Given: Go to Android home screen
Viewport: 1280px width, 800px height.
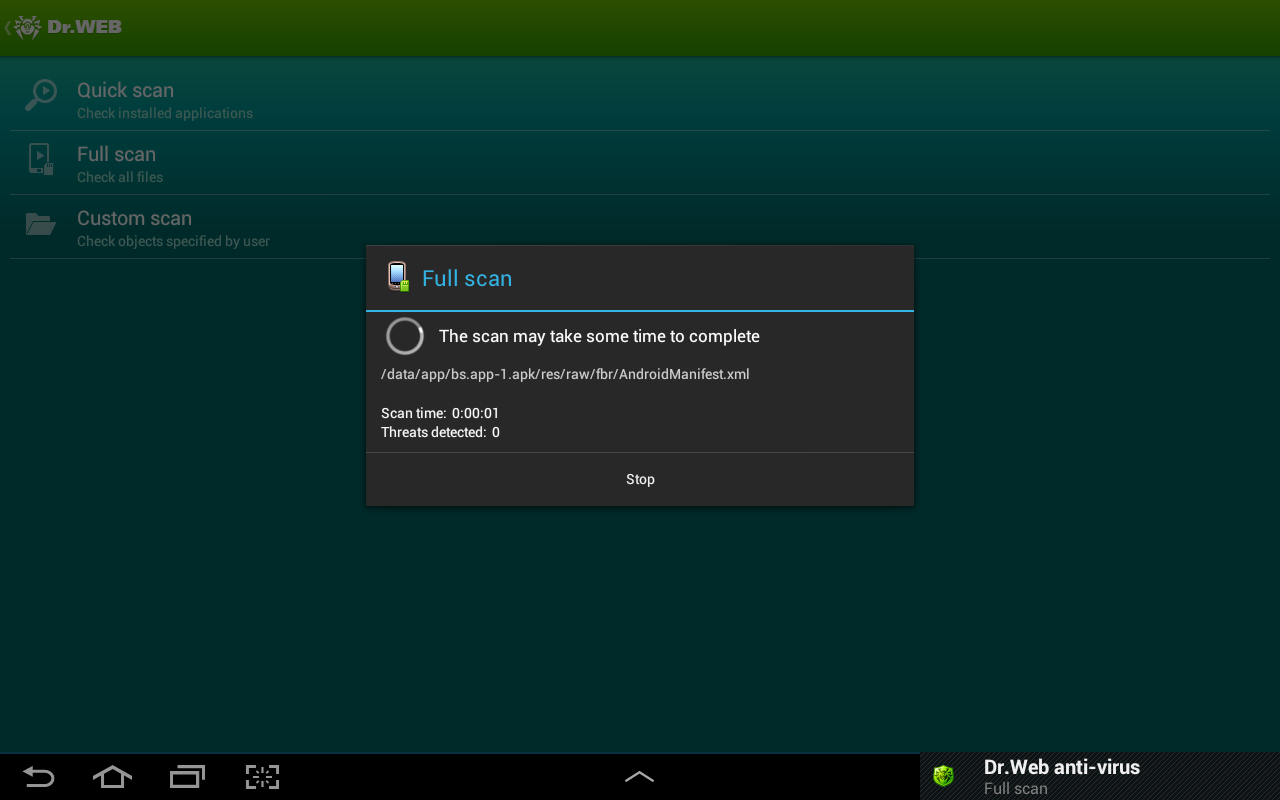Looking at the screenshot, I should 112,777.
